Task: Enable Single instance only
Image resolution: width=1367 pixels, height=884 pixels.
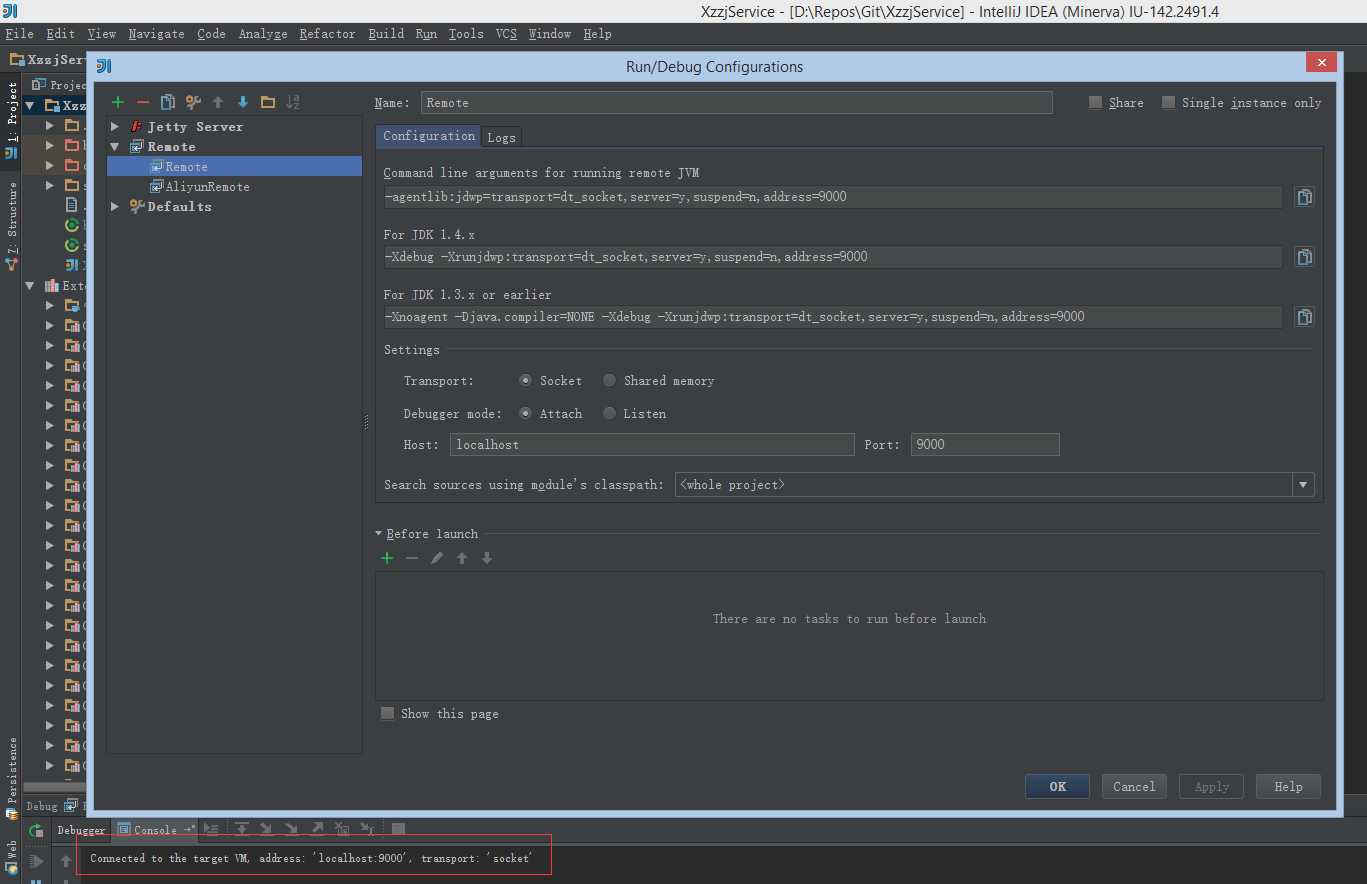Action: click(x=1168, y=102)
